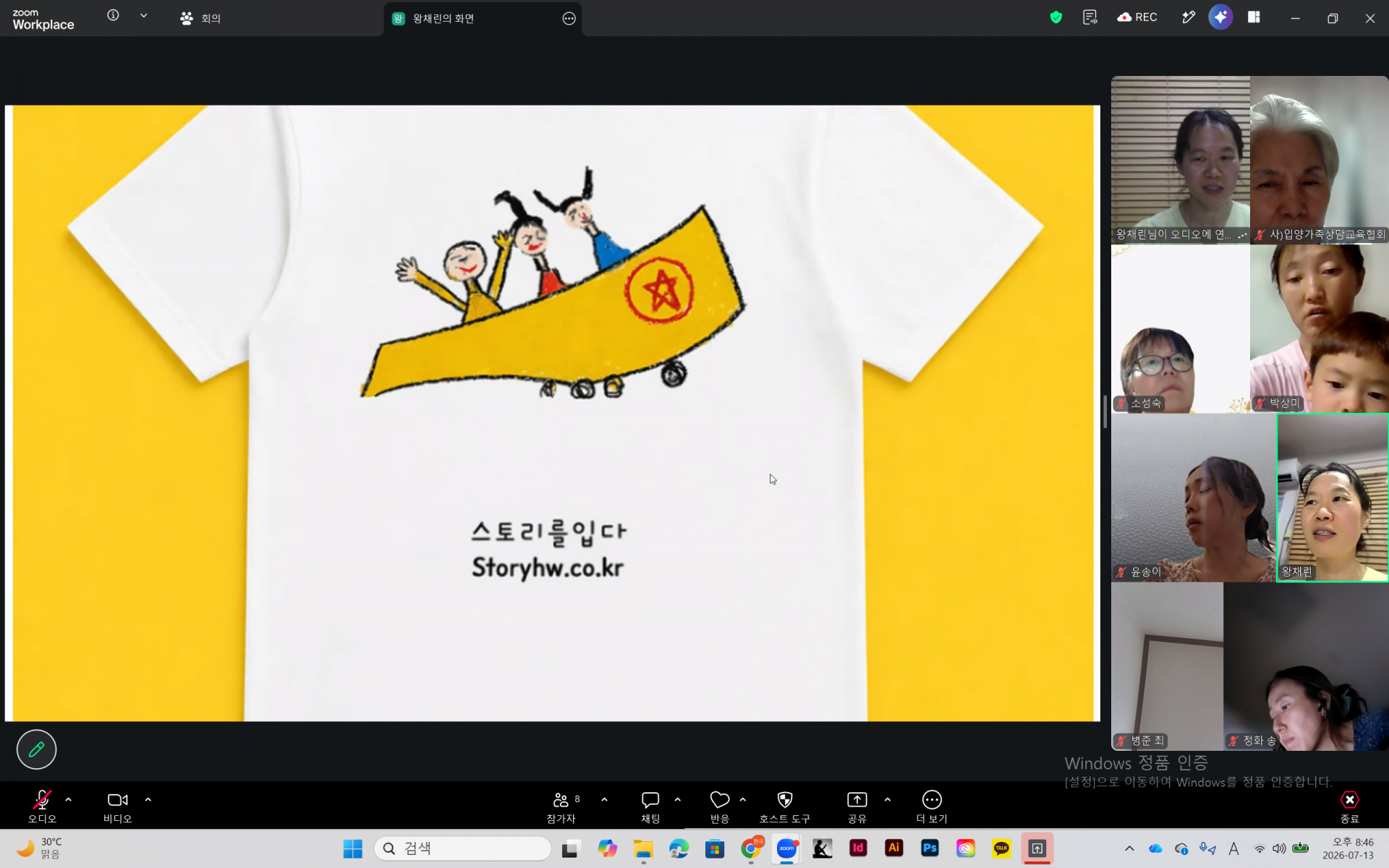Screen dimensions: 1389x868
Task: Change the view layout icon in the title bar
Action: 1254,17
